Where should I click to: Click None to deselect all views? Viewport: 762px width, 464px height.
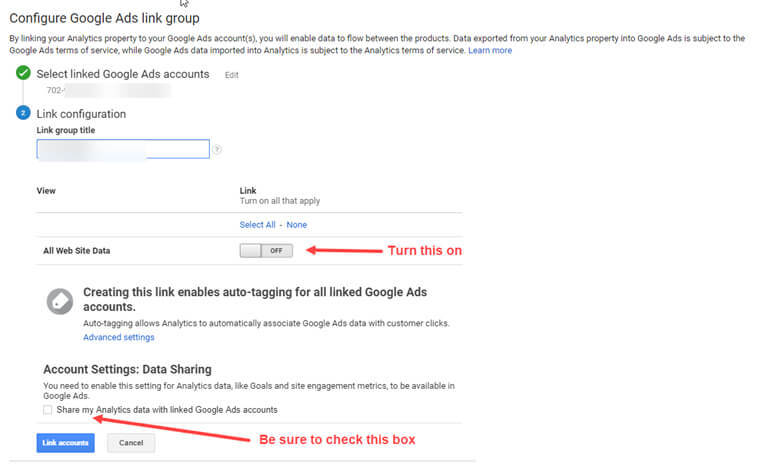tap(296, 225)
